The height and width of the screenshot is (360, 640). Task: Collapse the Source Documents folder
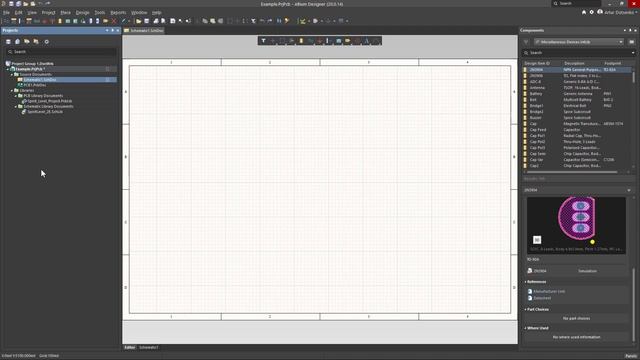pyautogui.click(x=12, y=75)
